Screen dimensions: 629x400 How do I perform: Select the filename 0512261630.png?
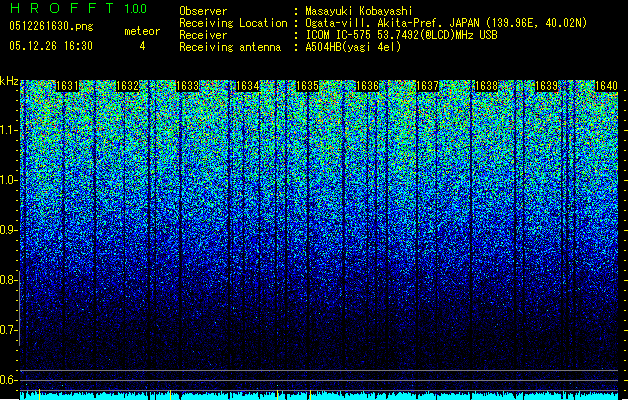pyautogui.click(x=51, y=27)
